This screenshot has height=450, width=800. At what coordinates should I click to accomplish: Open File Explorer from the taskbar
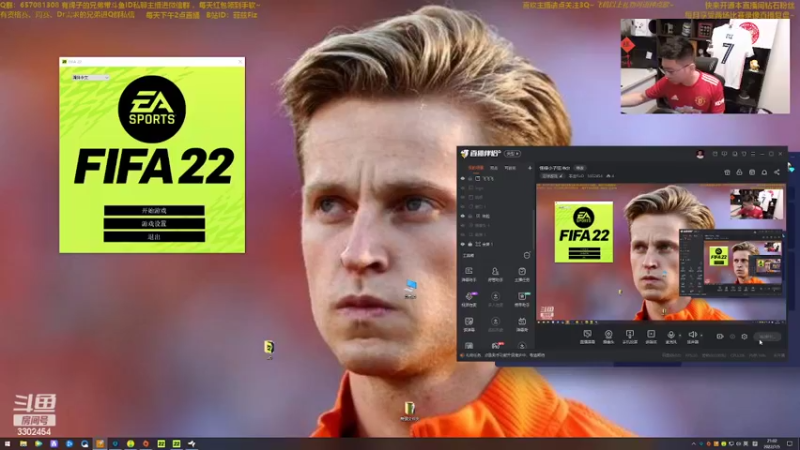pyautogui.click(x=23, y=444)
